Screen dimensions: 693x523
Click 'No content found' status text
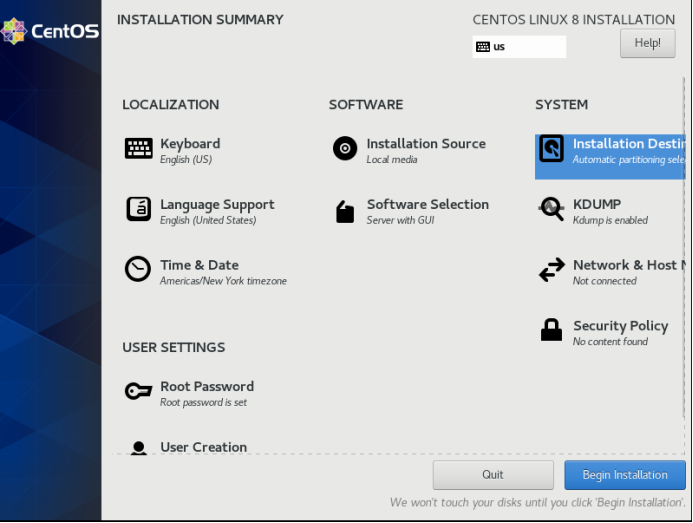pyautogui.click(x=610, y=341)
